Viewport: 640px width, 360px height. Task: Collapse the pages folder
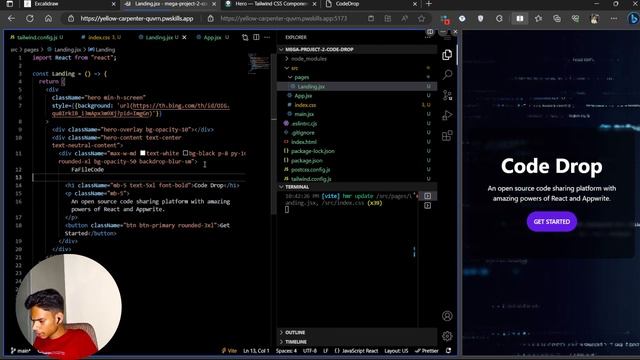pos(357,77)
